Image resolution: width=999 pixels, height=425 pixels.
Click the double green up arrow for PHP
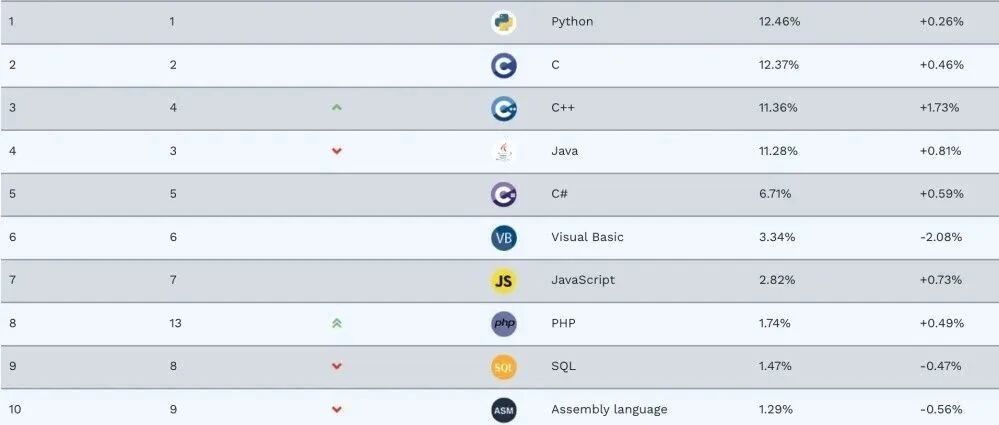tap(337, 323)
